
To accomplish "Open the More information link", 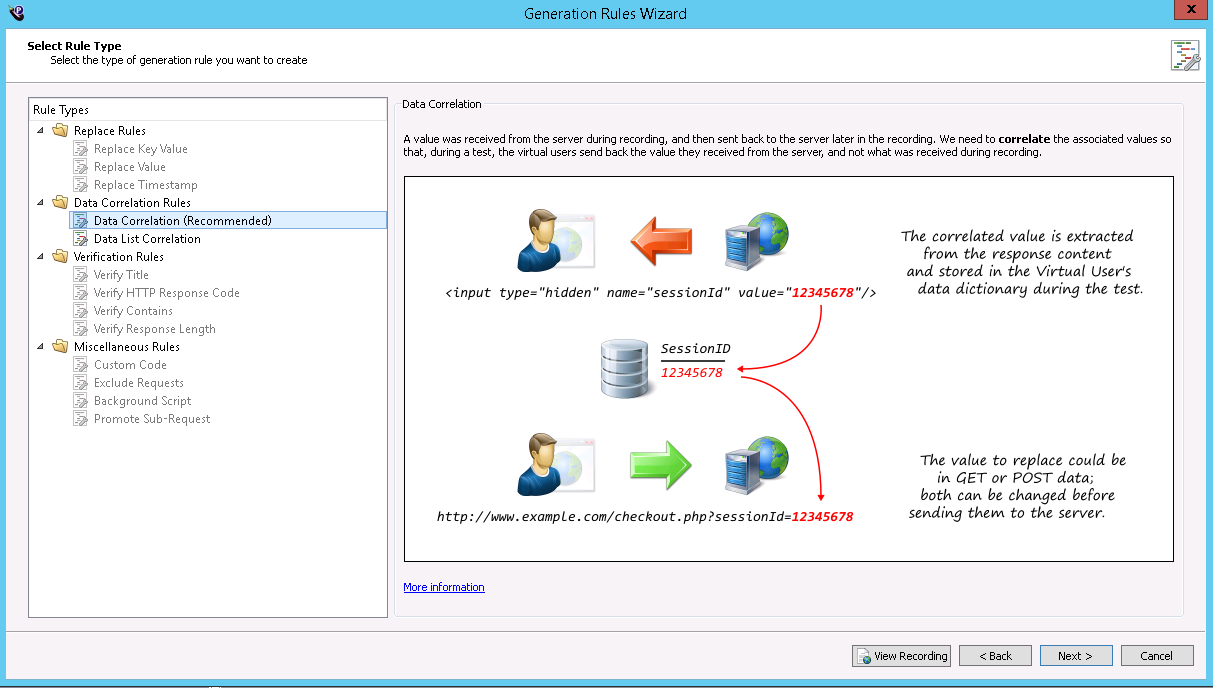I will click(443, 587).
